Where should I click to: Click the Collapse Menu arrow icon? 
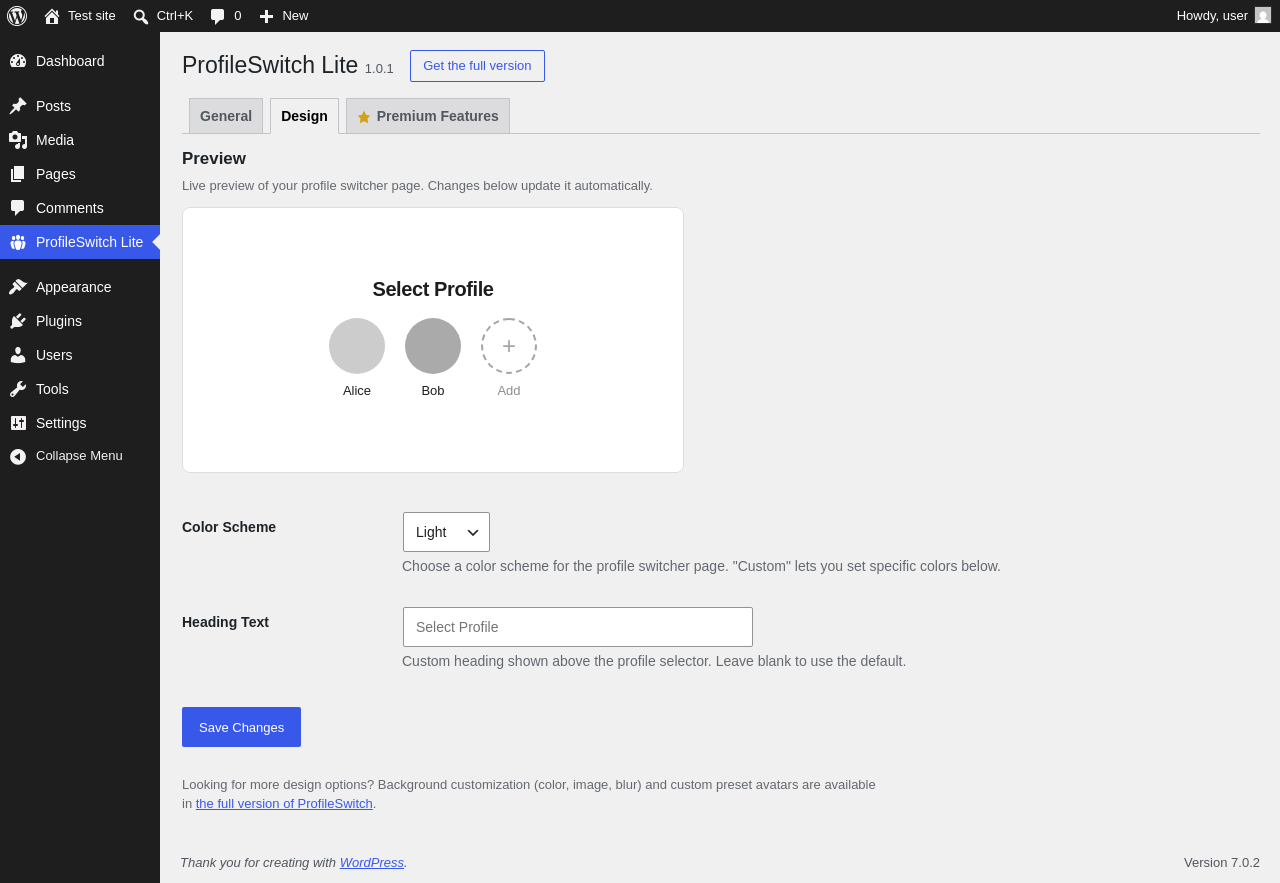coord(18,456)
